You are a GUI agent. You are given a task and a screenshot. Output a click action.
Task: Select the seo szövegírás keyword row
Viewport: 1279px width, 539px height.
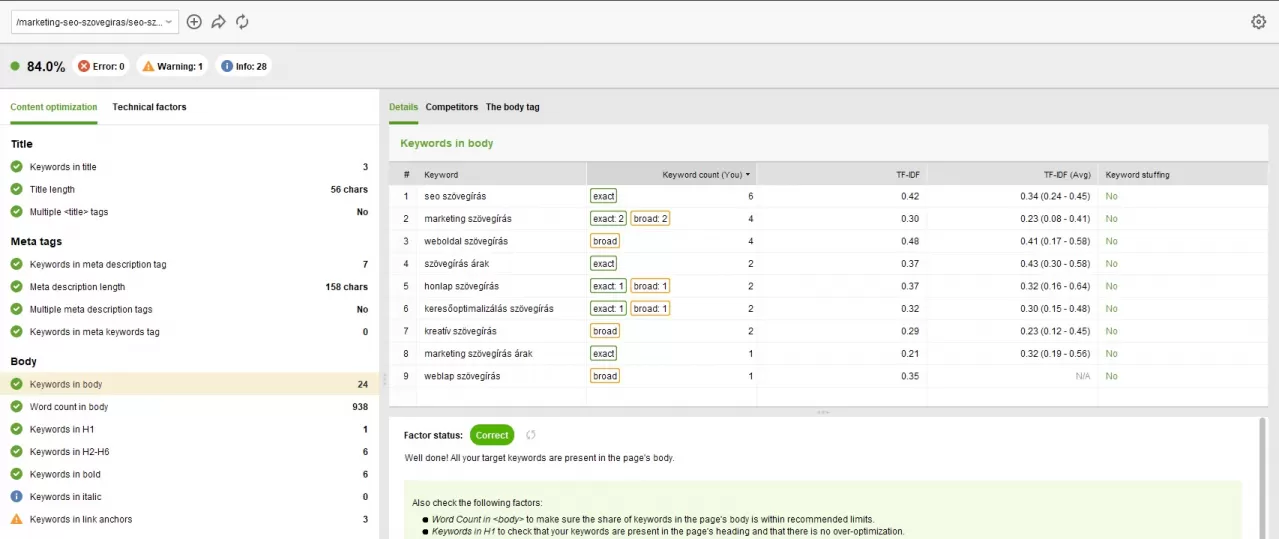(829, 196)
